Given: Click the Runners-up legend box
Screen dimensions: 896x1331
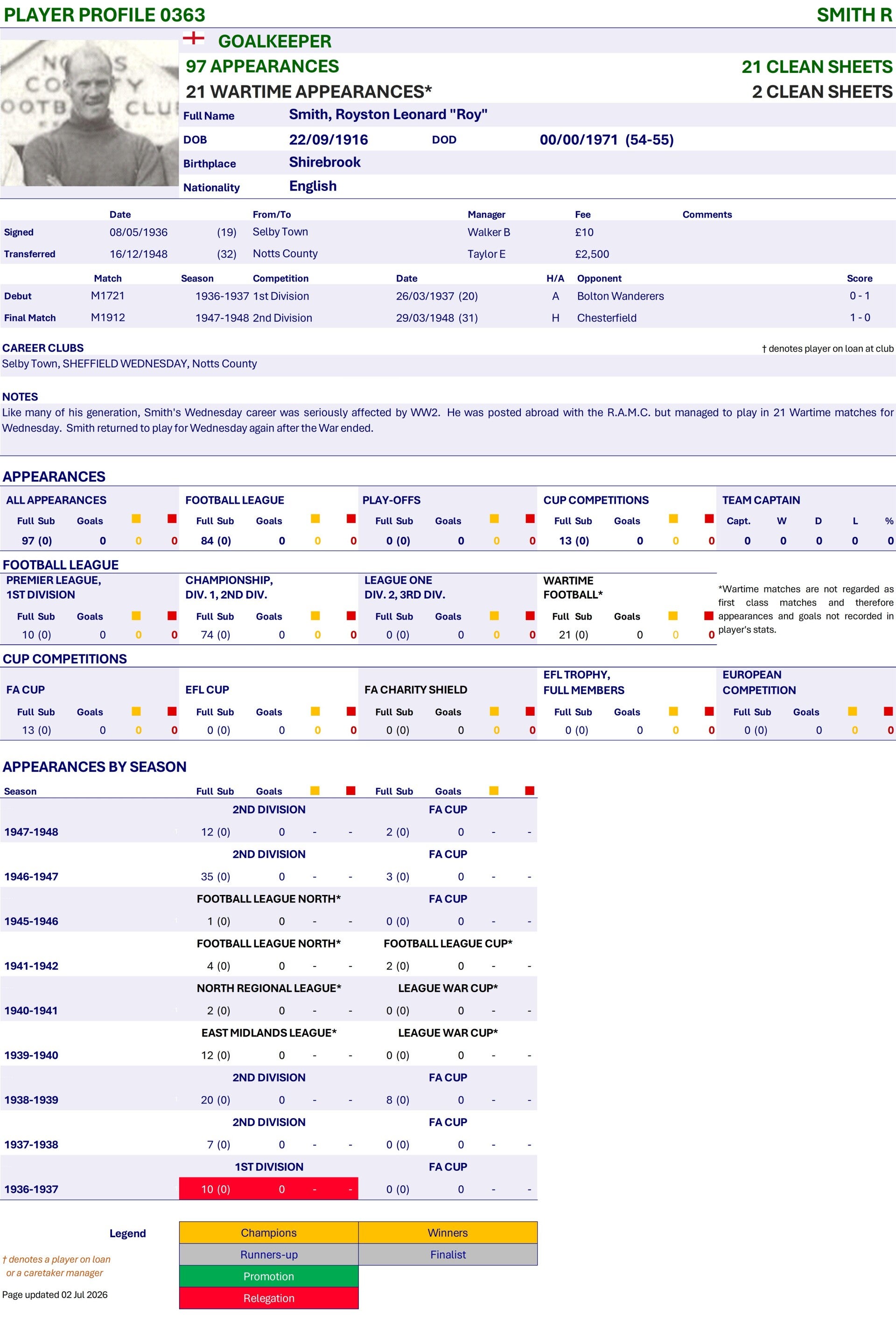Looking at the screenshot, I should (x=269, y=1254).
